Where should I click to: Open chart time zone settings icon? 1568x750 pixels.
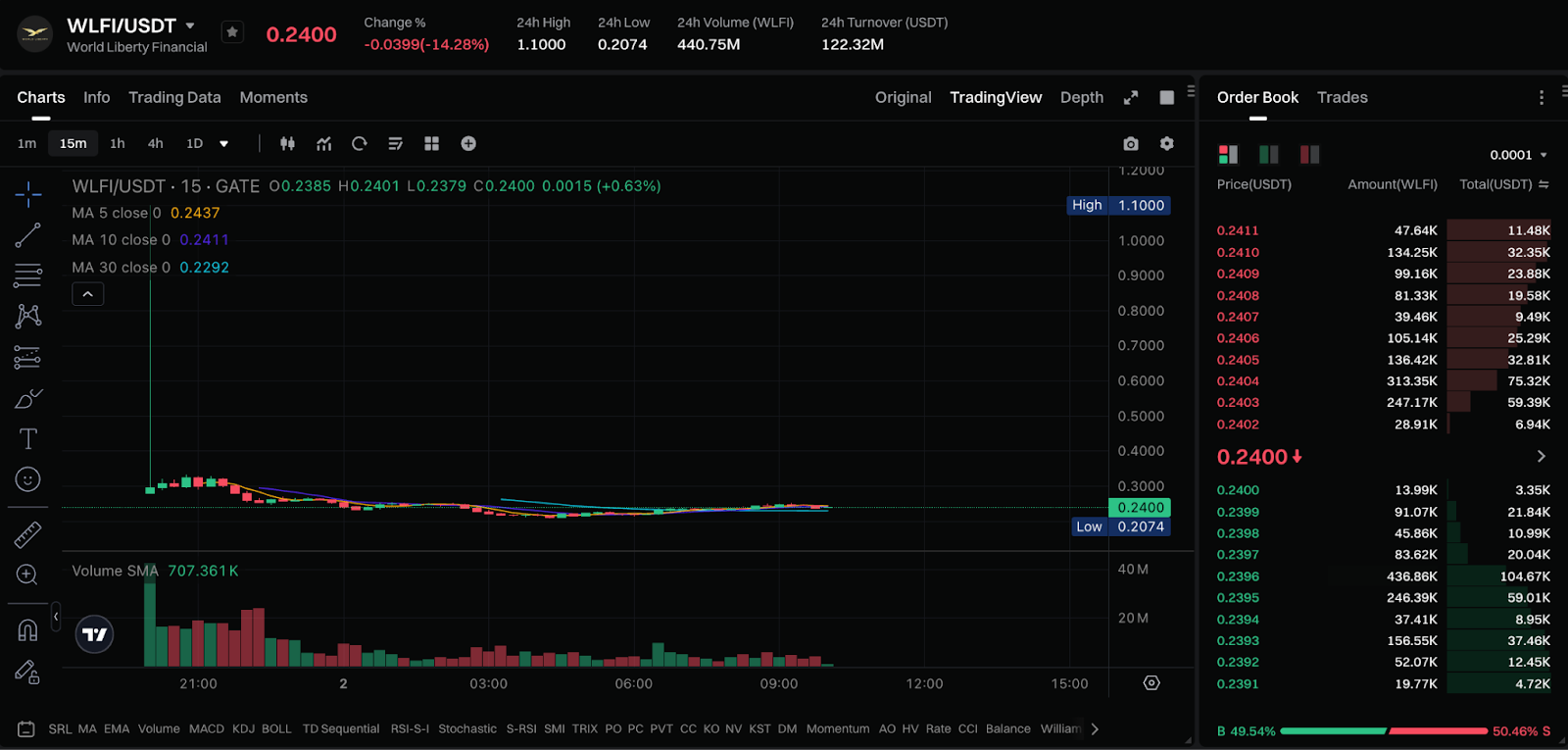click(1151, 683)
